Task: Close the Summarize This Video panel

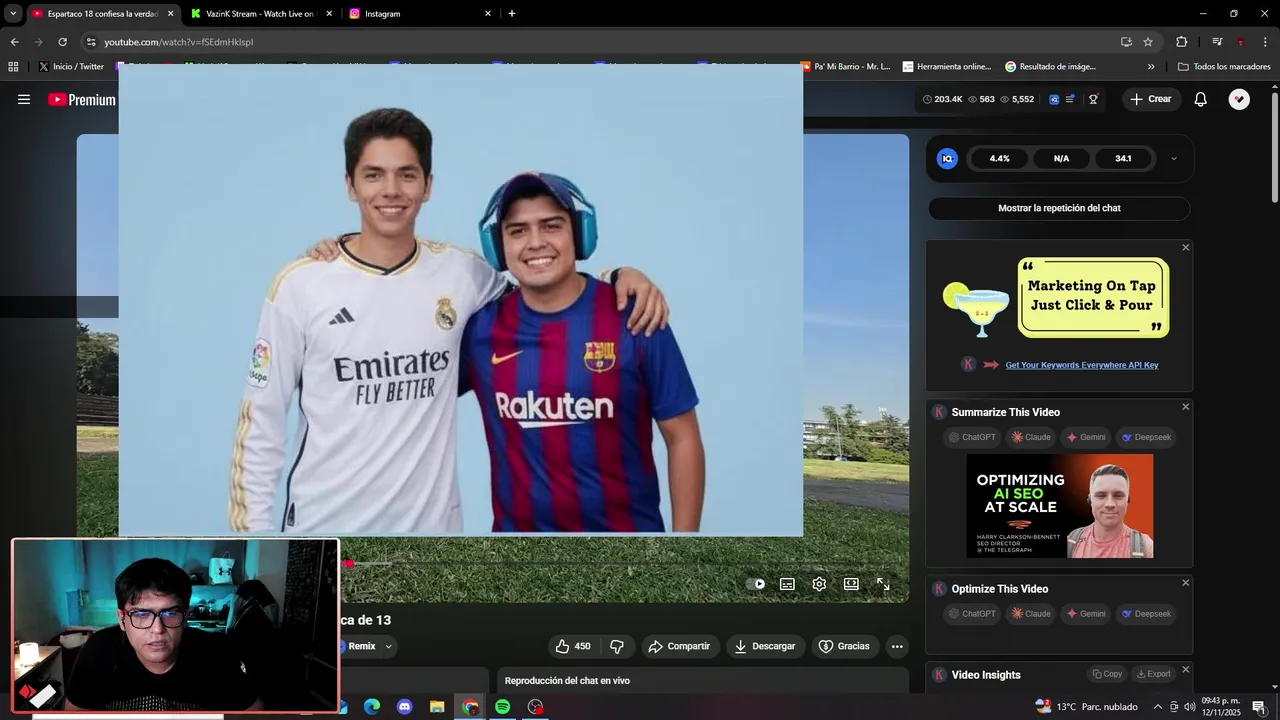Action: coord(1186,407)
